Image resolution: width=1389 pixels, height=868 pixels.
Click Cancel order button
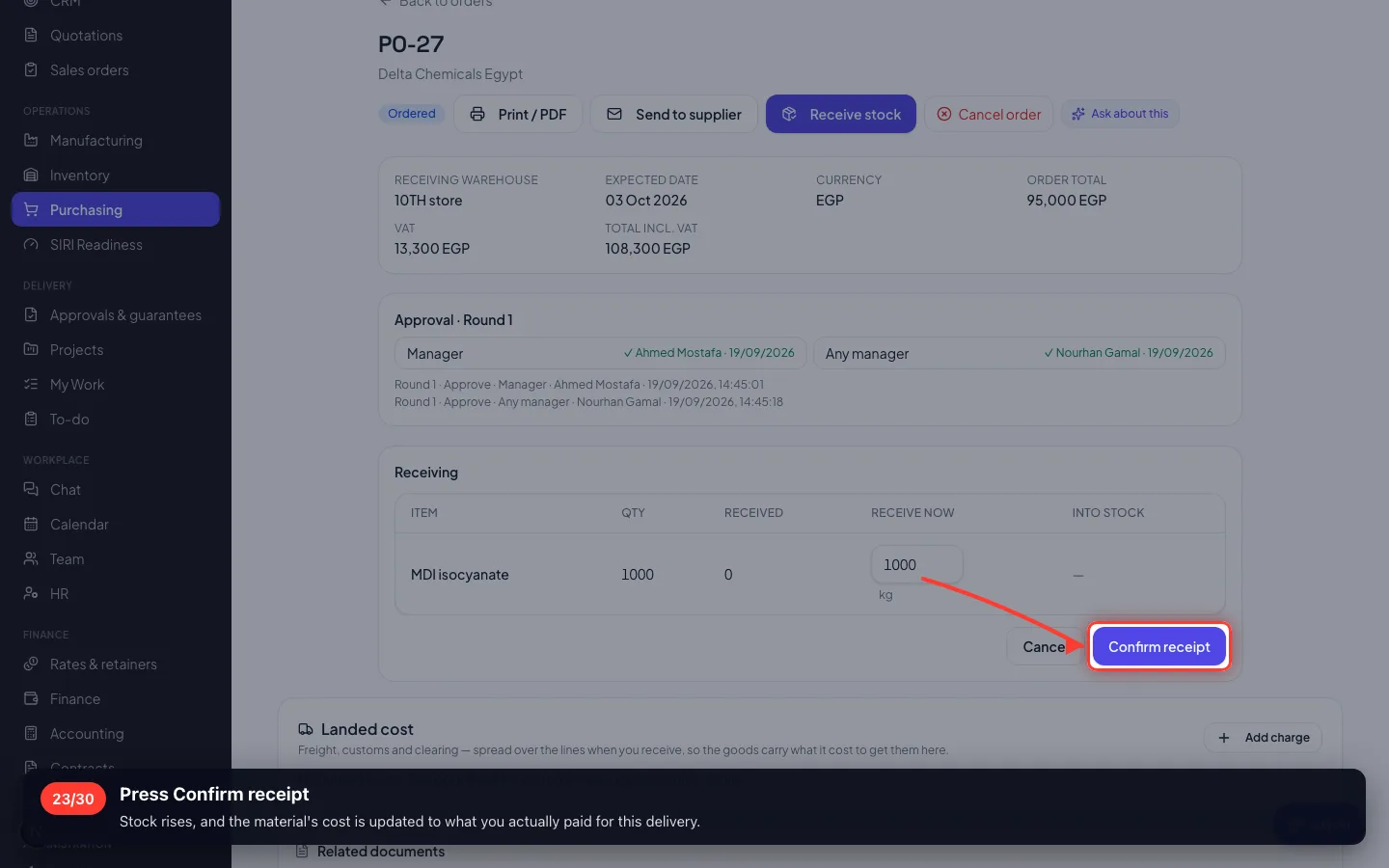(x=990, y=115)
